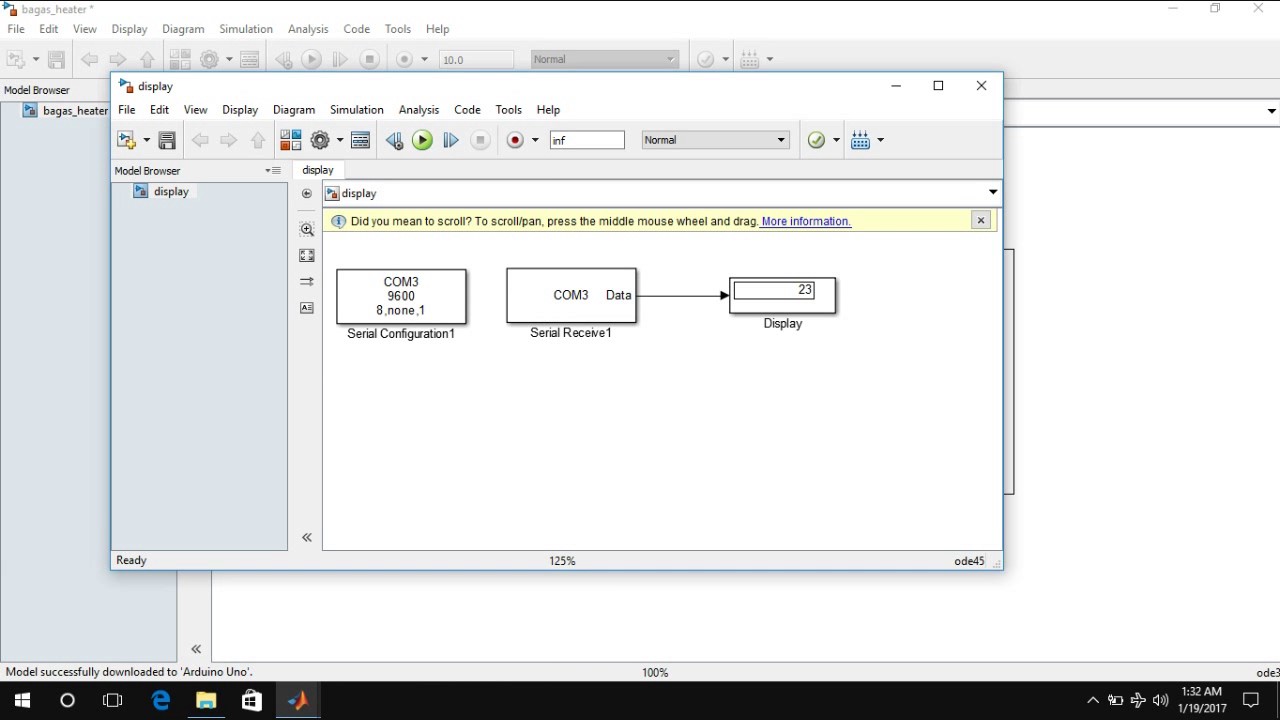Viewport: 1280px width, 720px height.
Task: Open Display menu in display window
Action: point(240,109)
